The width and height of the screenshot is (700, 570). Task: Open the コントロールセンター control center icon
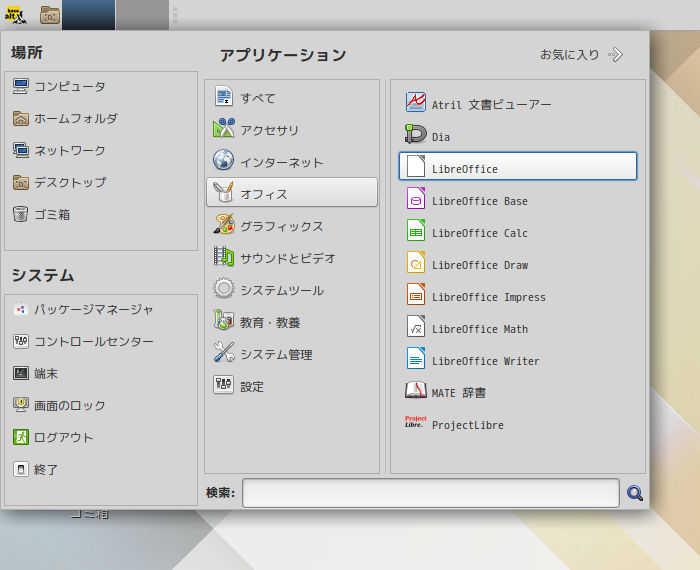pos(21,341)
